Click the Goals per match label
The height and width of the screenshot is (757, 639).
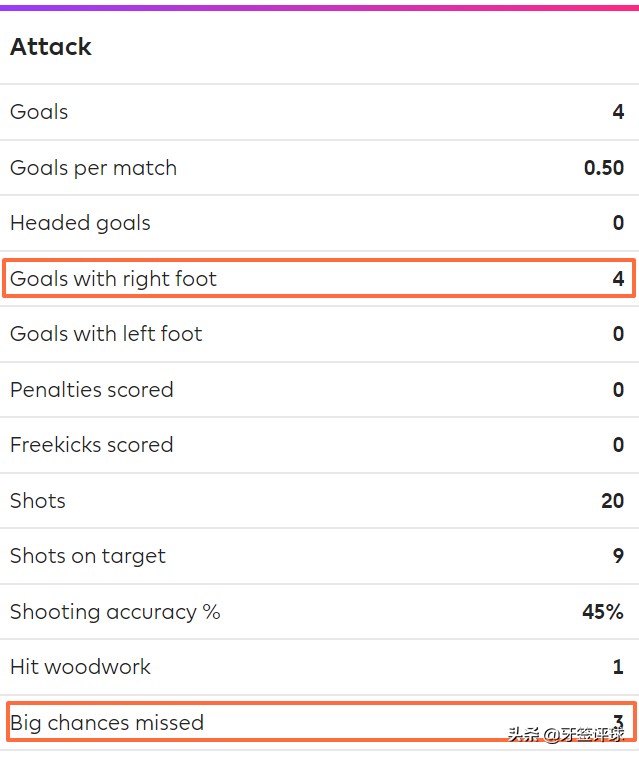93,168
